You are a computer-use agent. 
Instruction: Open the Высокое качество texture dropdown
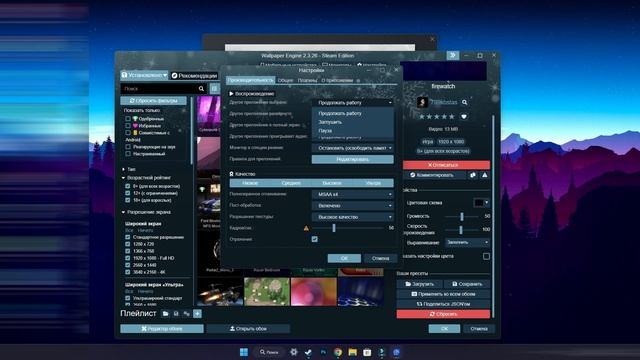[353, 217]
